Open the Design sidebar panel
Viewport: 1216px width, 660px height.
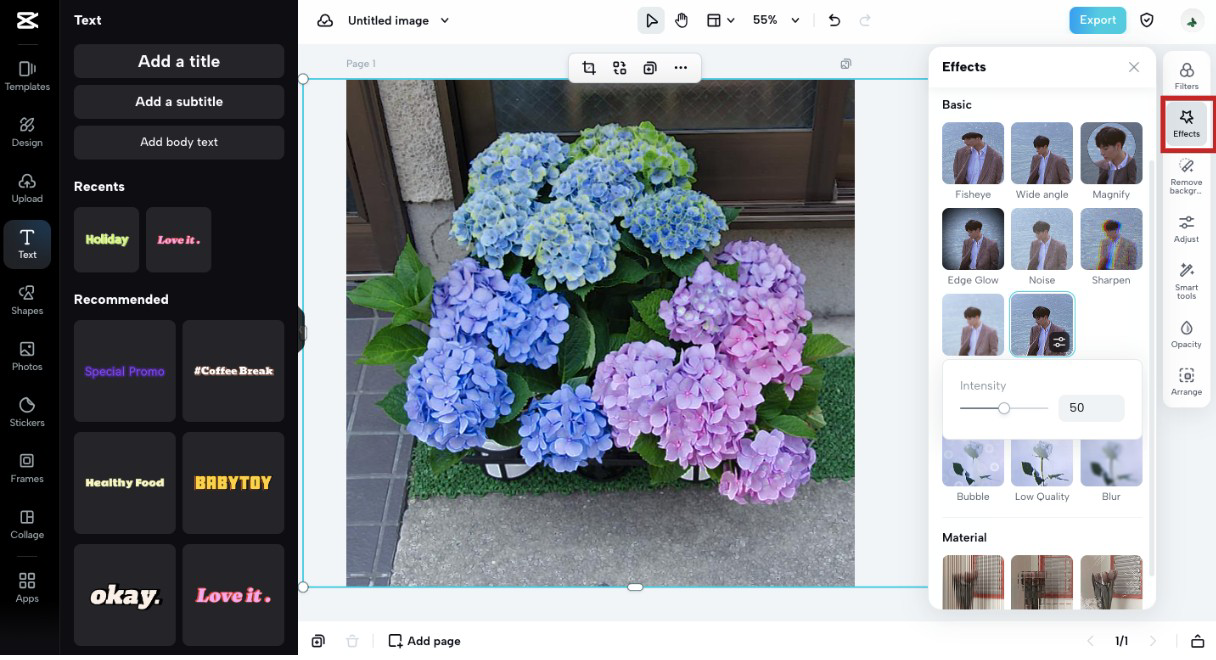pyautogui.click(x=27, y=132)
